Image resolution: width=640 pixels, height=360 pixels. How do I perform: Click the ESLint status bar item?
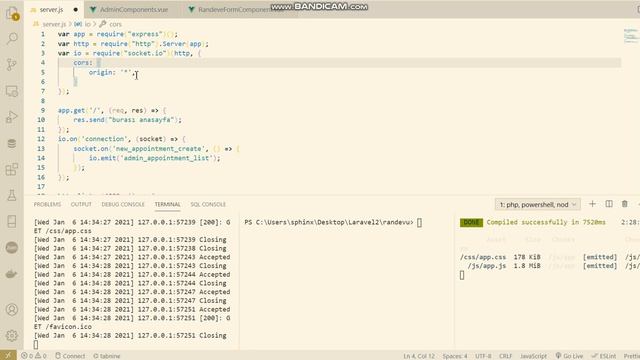coord(604,356)
